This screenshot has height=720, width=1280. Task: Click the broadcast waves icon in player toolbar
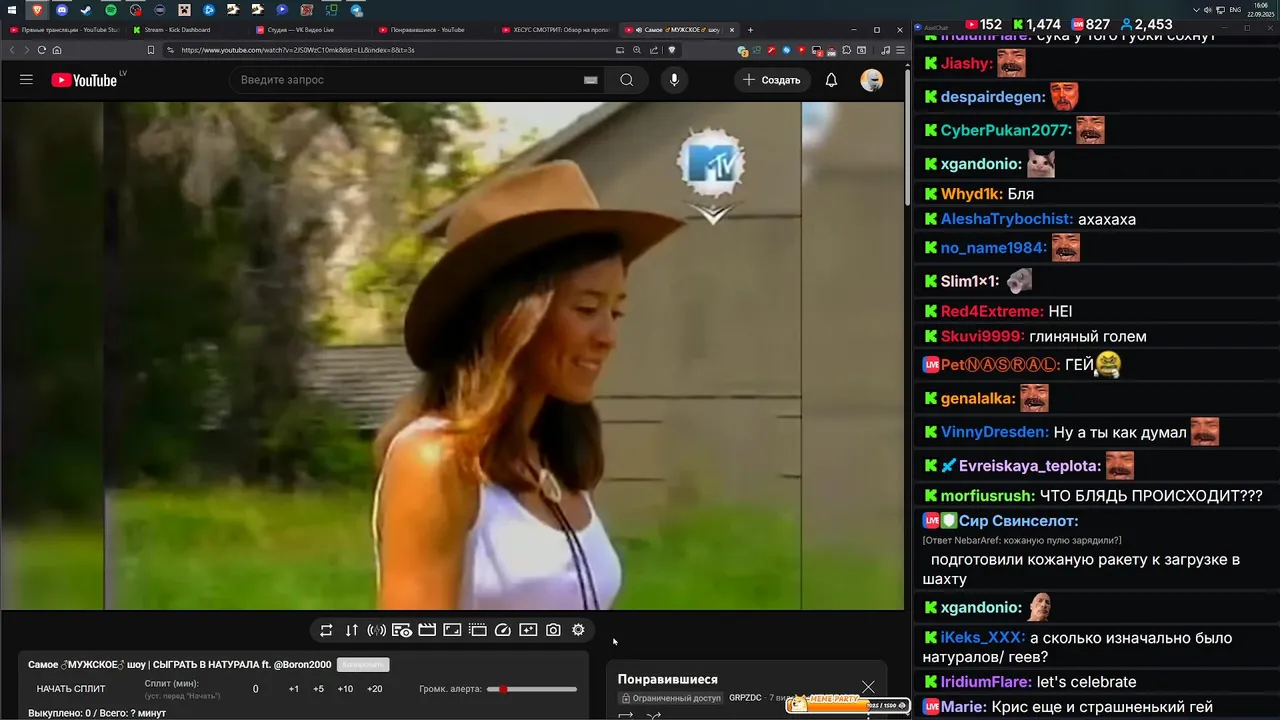click(376, 630)
